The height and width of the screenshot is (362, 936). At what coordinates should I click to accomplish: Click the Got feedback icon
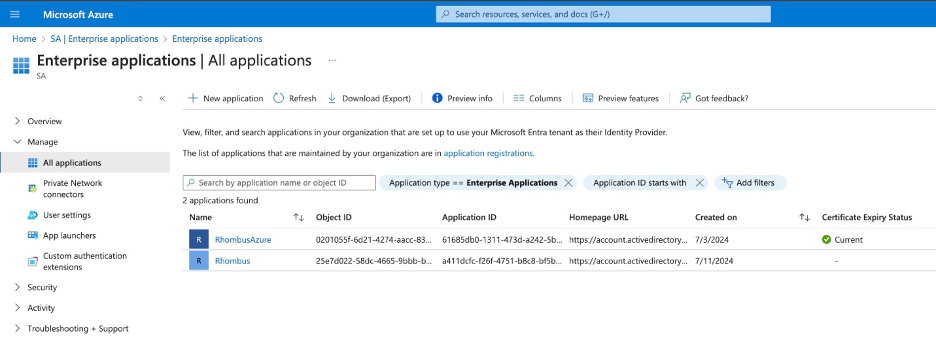[685, 99]
